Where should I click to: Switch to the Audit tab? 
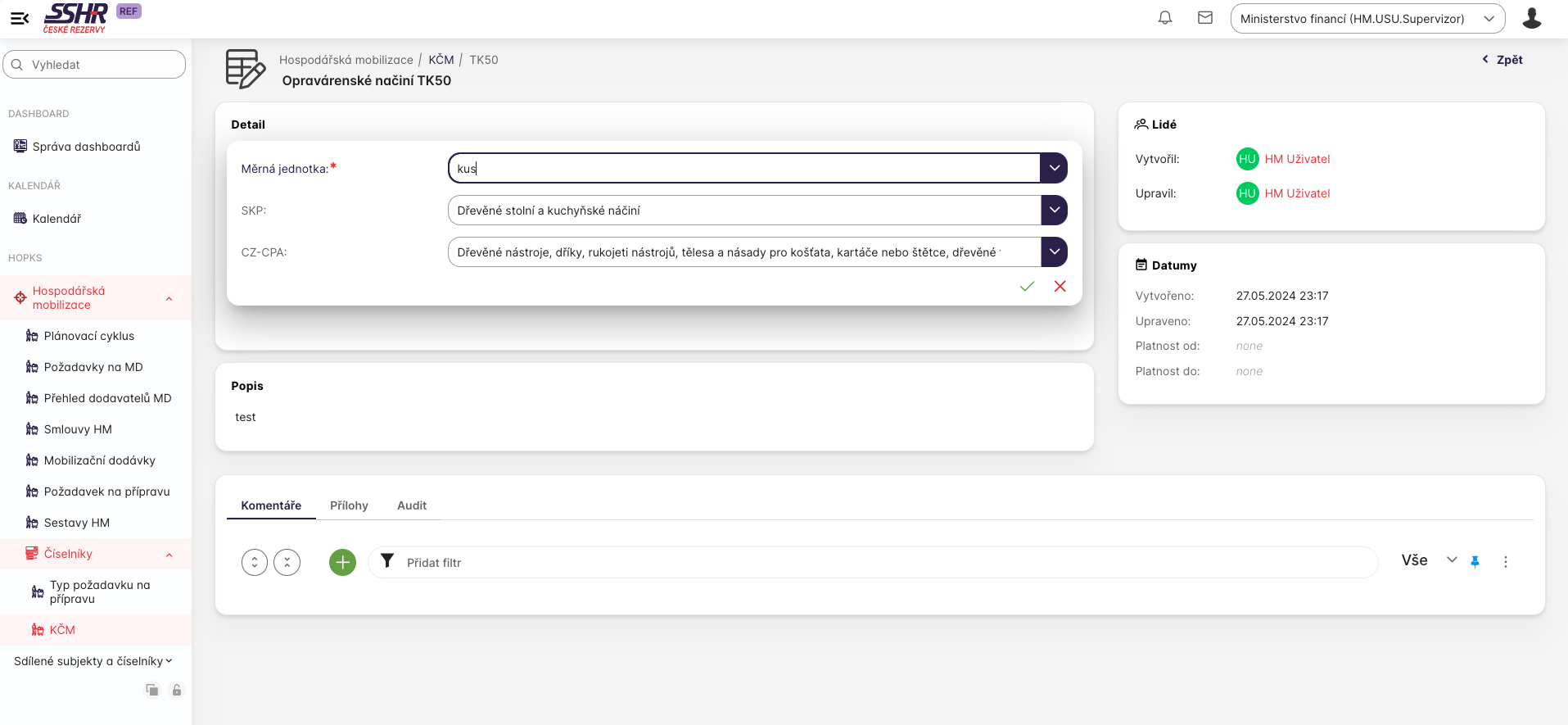coord(411,505)
